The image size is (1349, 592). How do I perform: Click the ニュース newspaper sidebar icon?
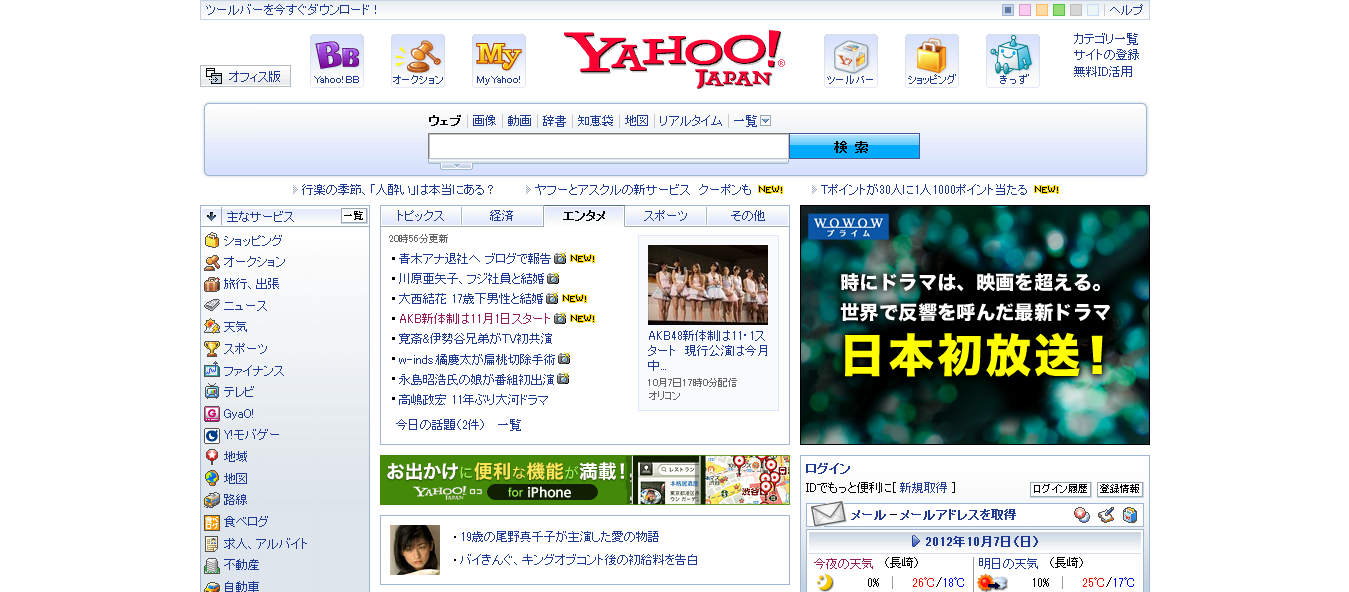[x=212, y=306]
